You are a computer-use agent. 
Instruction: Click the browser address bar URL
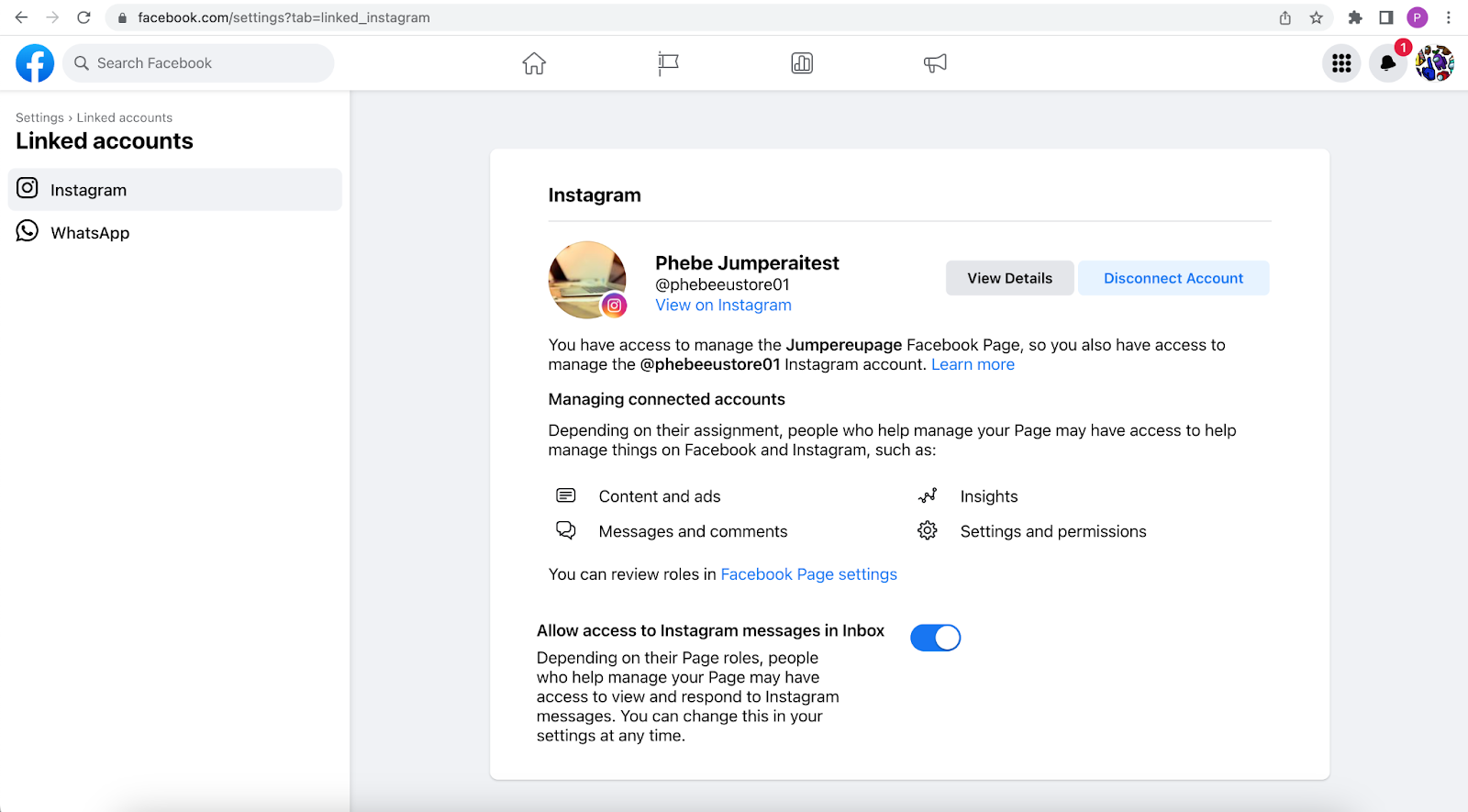point(284,17)
